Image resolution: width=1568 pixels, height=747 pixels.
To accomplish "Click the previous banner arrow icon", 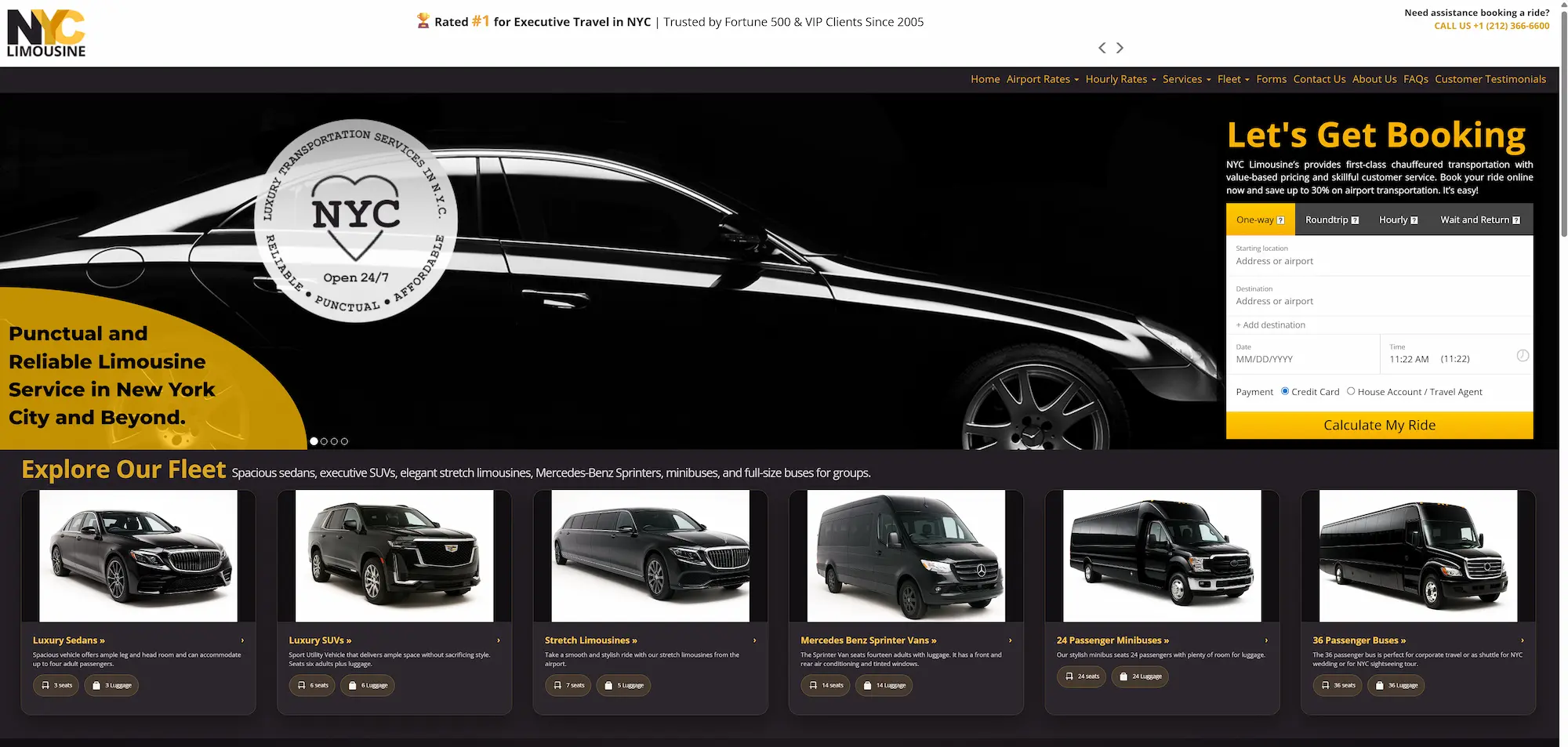I will [1102, 48].
